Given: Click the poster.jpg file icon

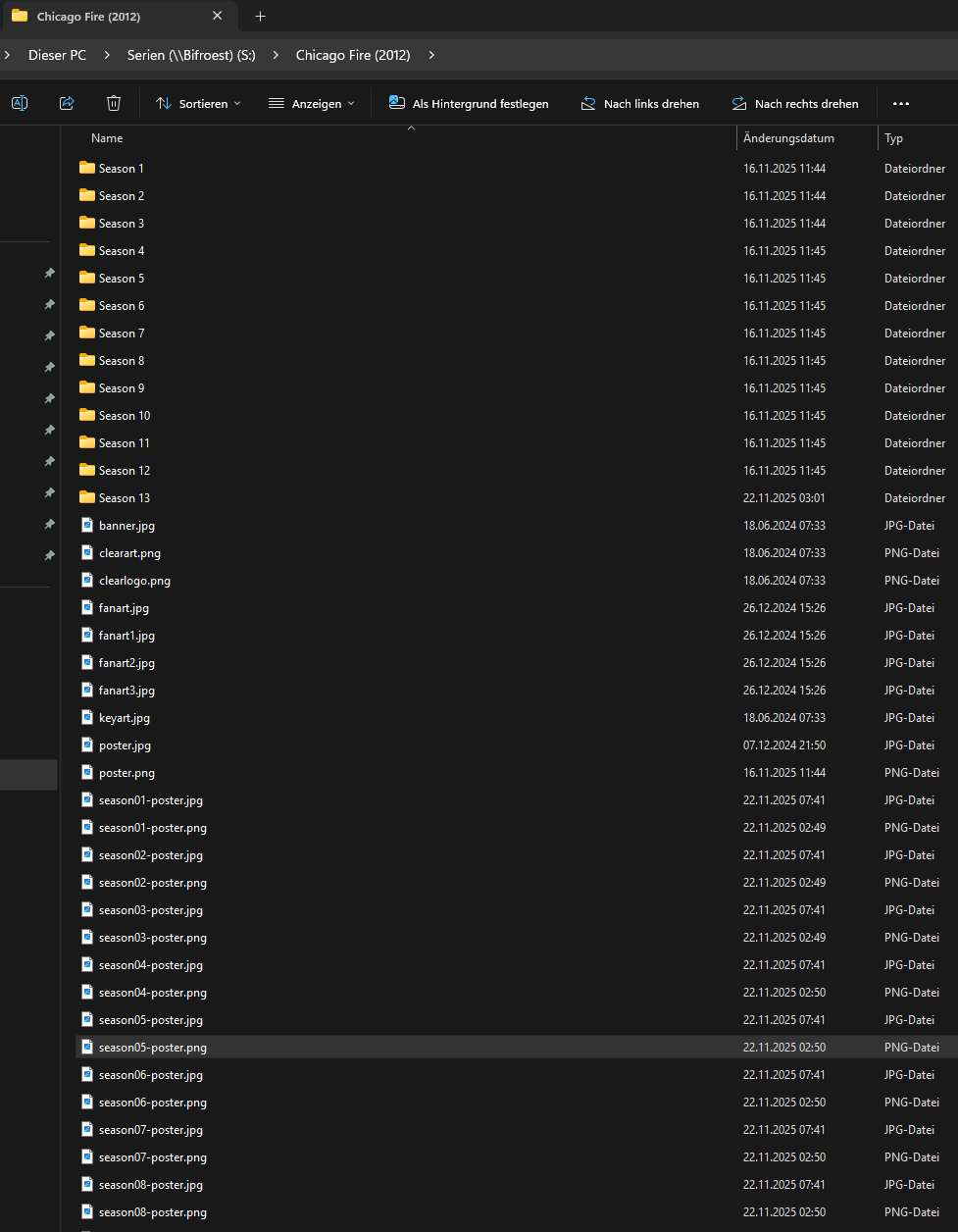Looking at the screenshot, I should 87,744.
